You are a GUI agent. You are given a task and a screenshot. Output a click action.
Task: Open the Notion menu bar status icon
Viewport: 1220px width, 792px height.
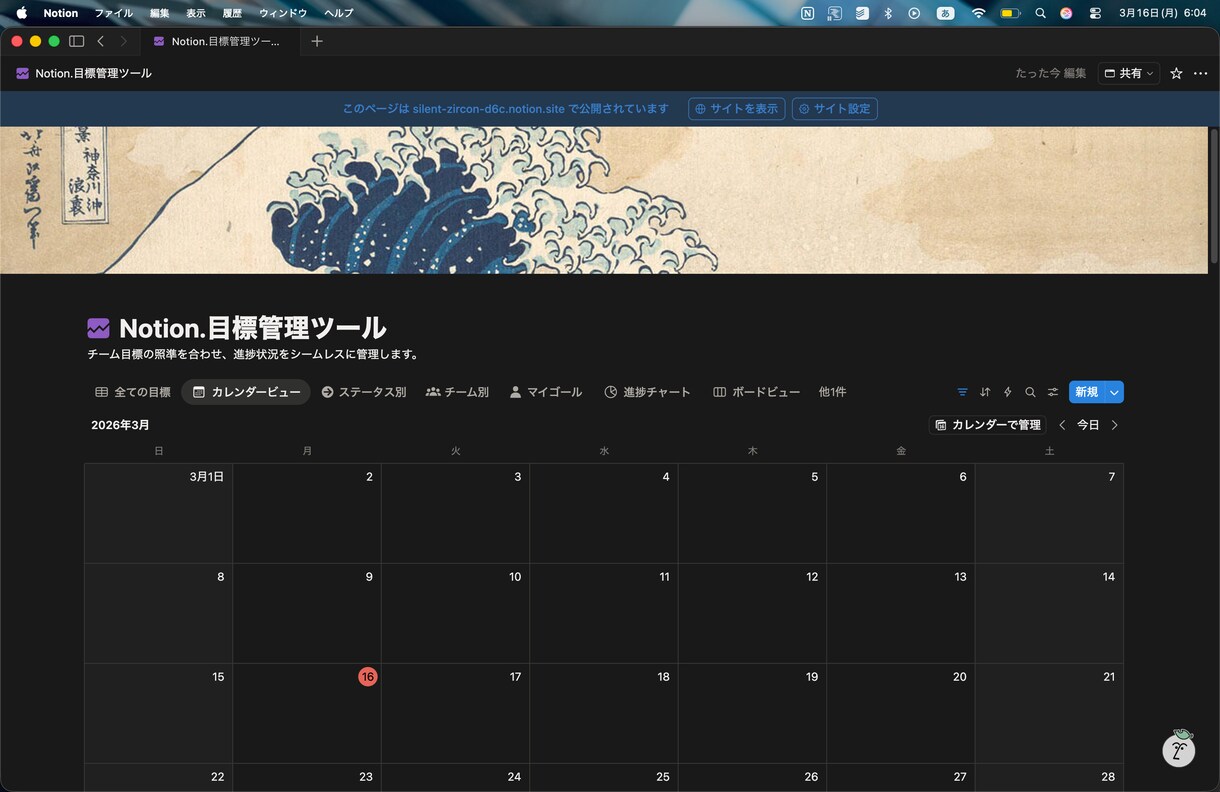[x=808, y=13]
